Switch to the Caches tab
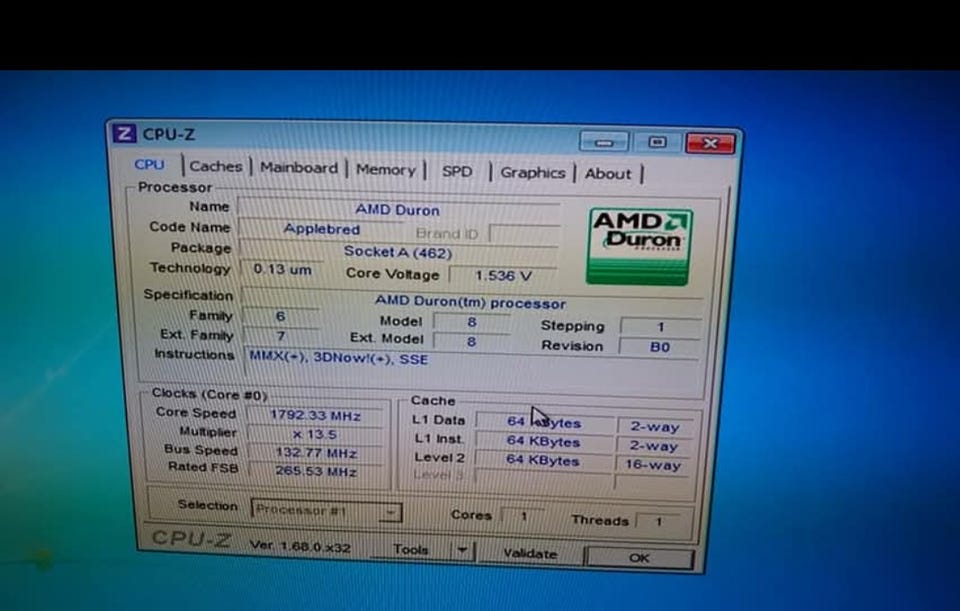Image resolution: width=960 pixels, height=611 pixels. pos(216,166)
